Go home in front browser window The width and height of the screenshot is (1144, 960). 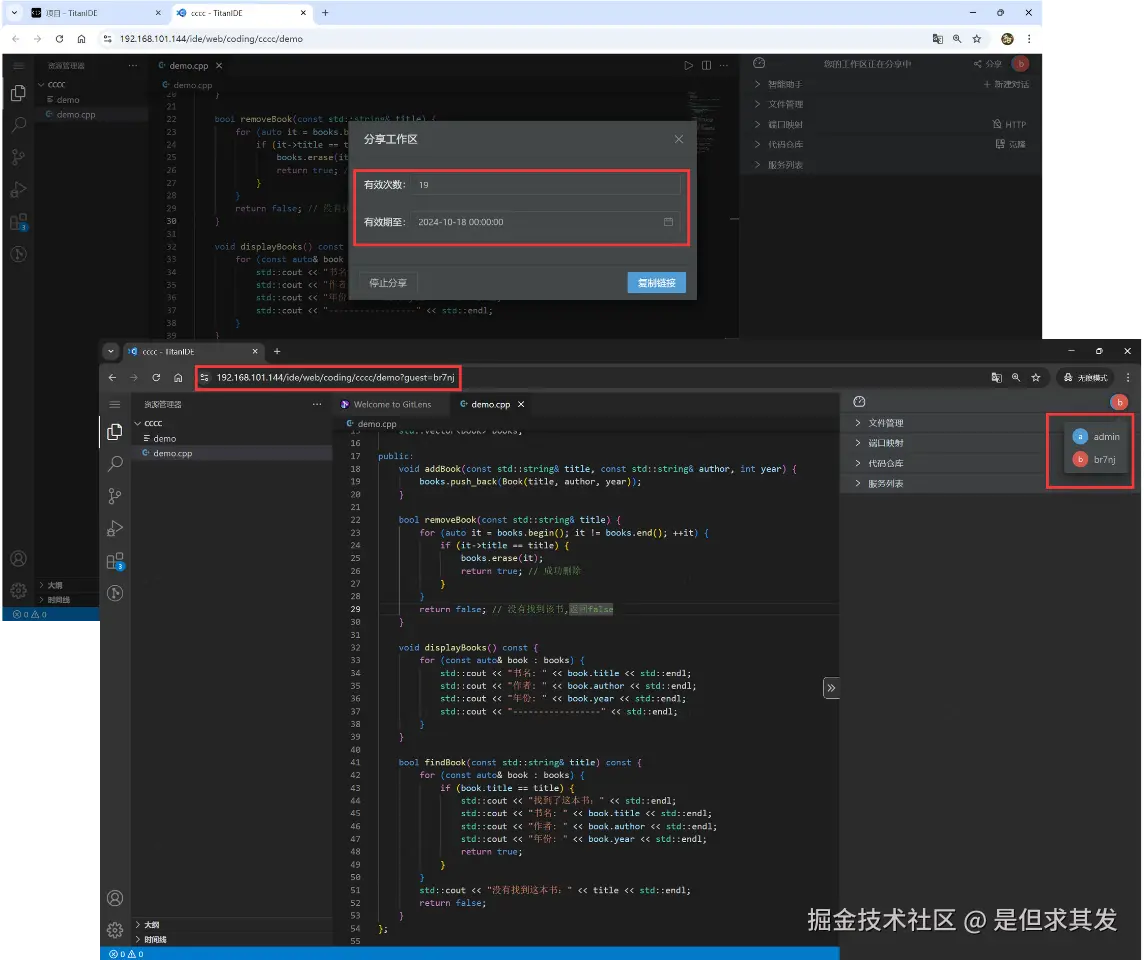tap(178, 377)
